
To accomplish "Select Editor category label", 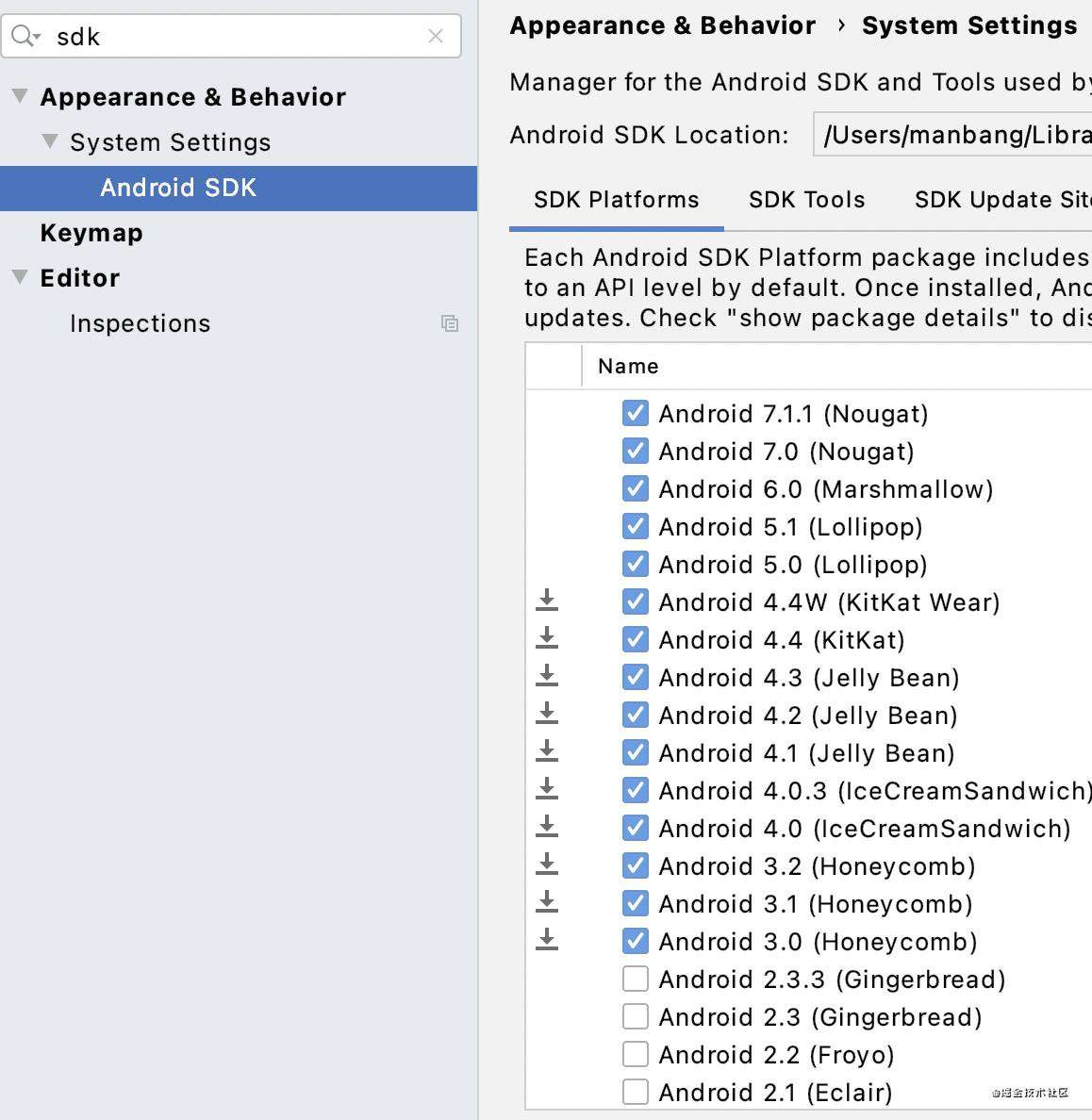I will [x=80, y=278].
